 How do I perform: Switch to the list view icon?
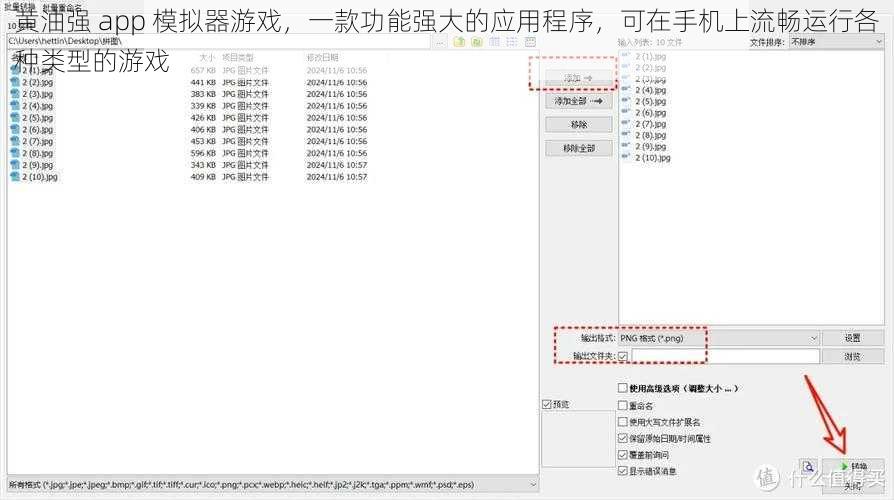pyautogui.click(x=512, y=42)
